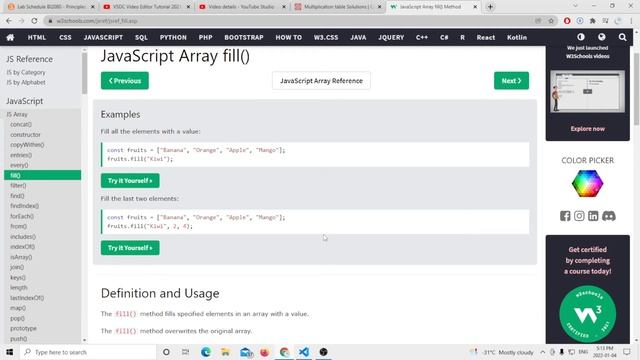
Task: Open File Explorer from taskbar
Action: (225, 352)
